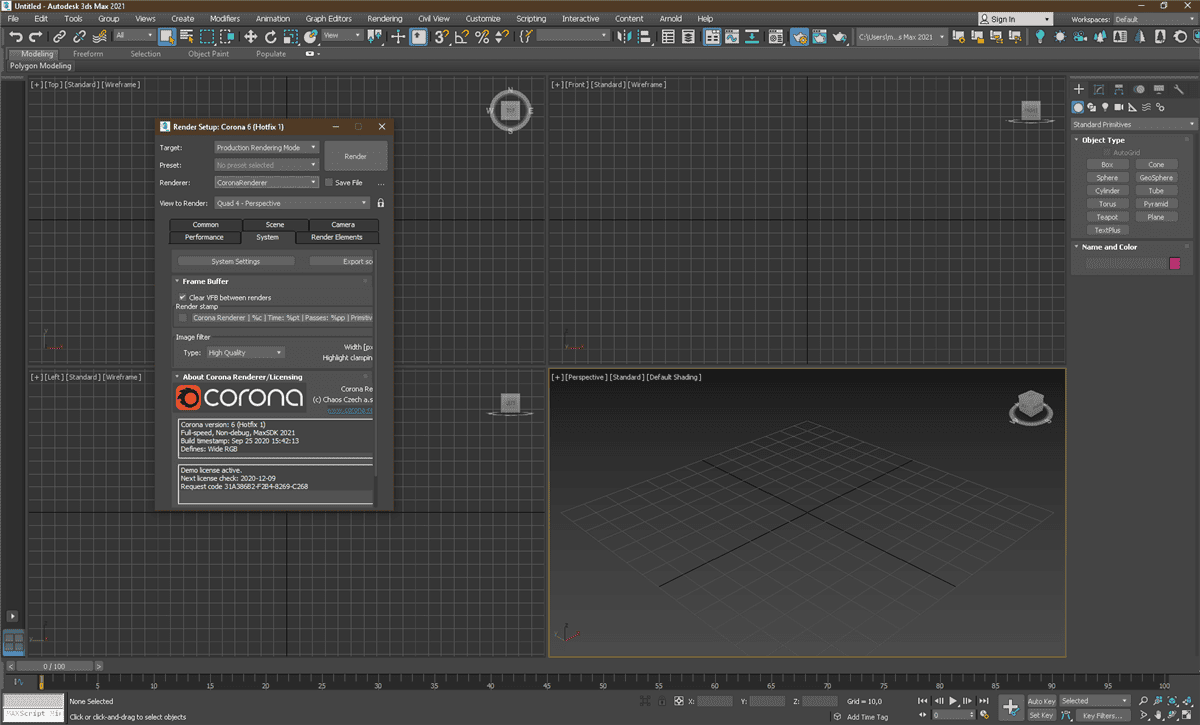
Task: Choose the Select Object tool
Action: pos(166,36)
